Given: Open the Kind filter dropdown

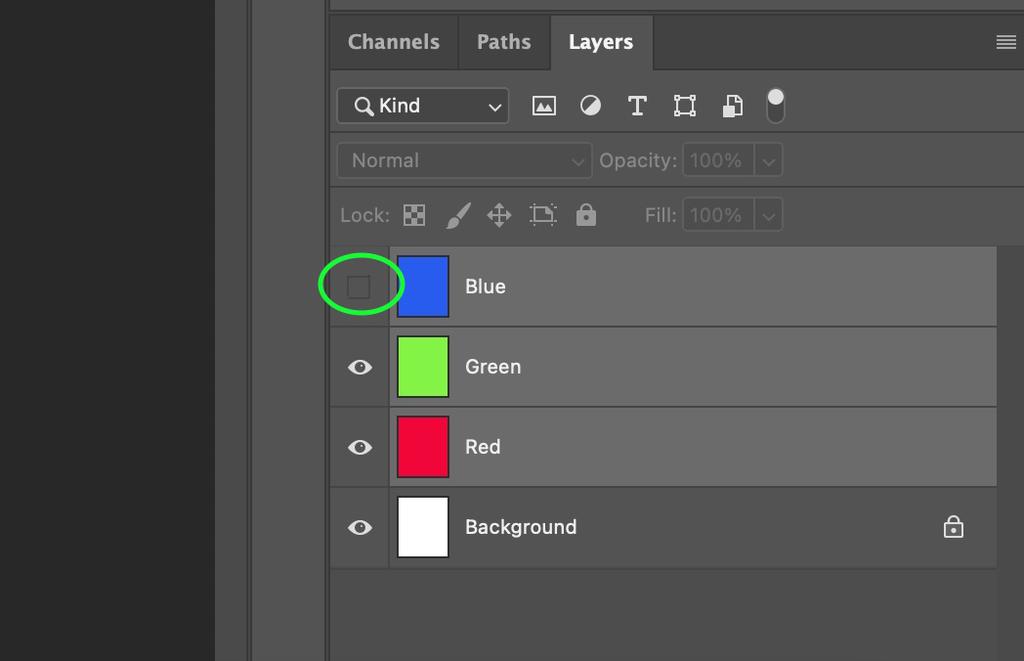Looking at the screenshot, I should tap(423, 106).
